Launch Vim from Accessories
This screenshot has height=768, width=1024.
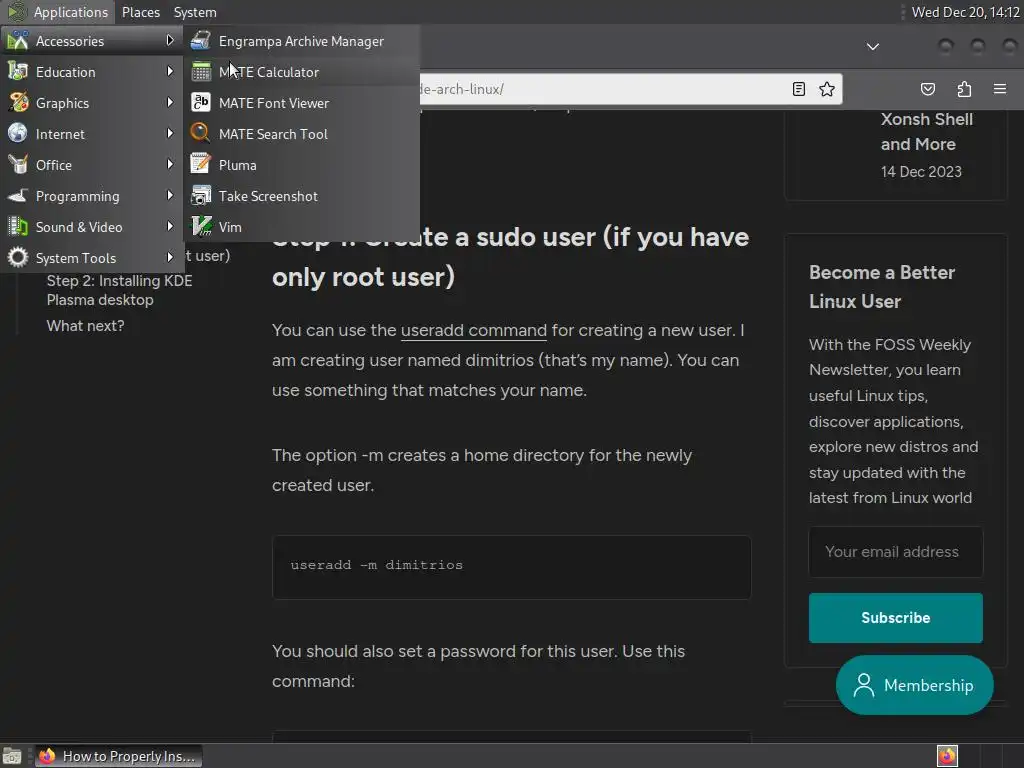(x=301, y=227)
